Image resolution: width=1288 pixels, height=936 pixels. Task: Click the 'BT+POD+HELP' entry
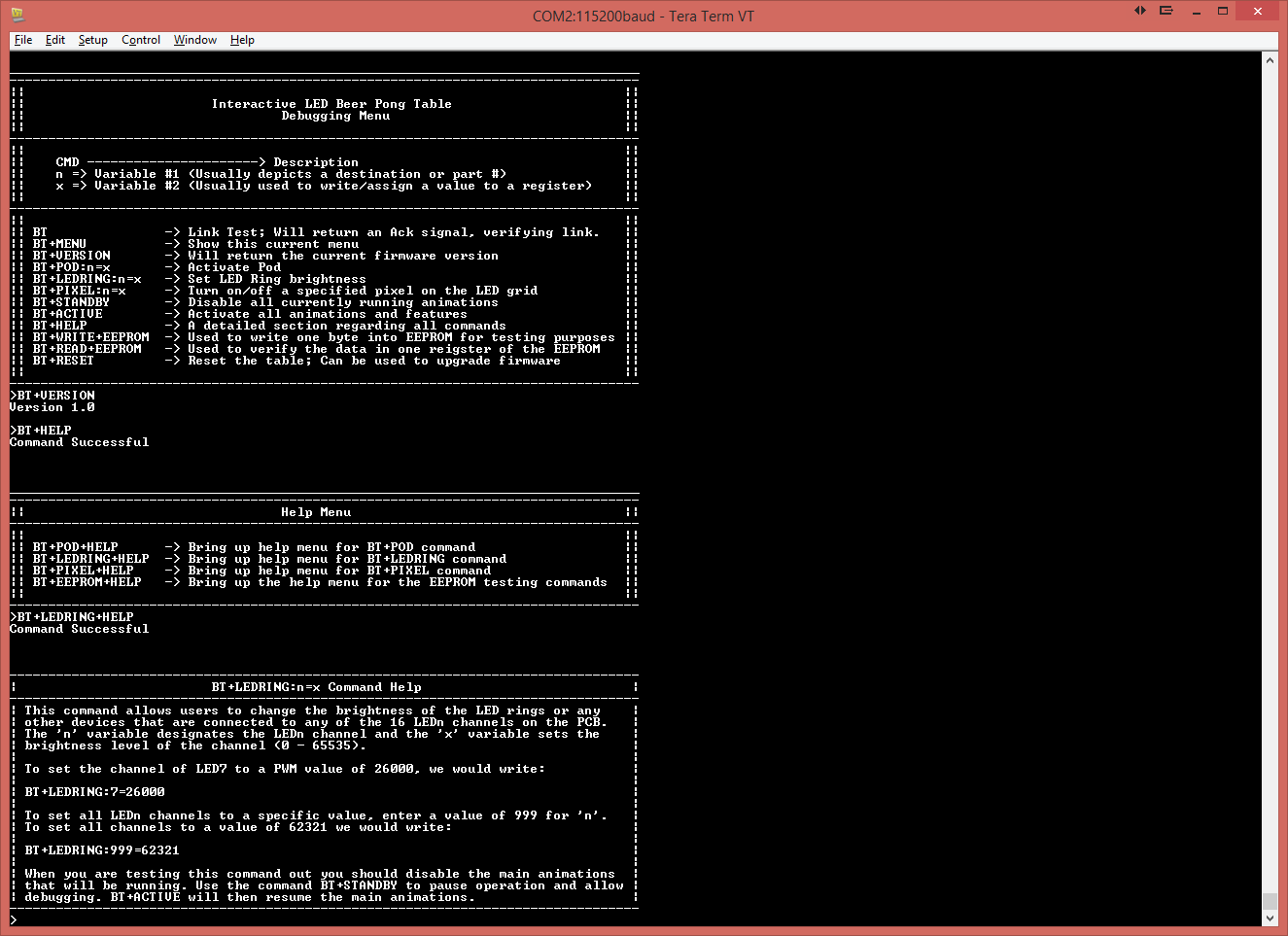(75, 547)
